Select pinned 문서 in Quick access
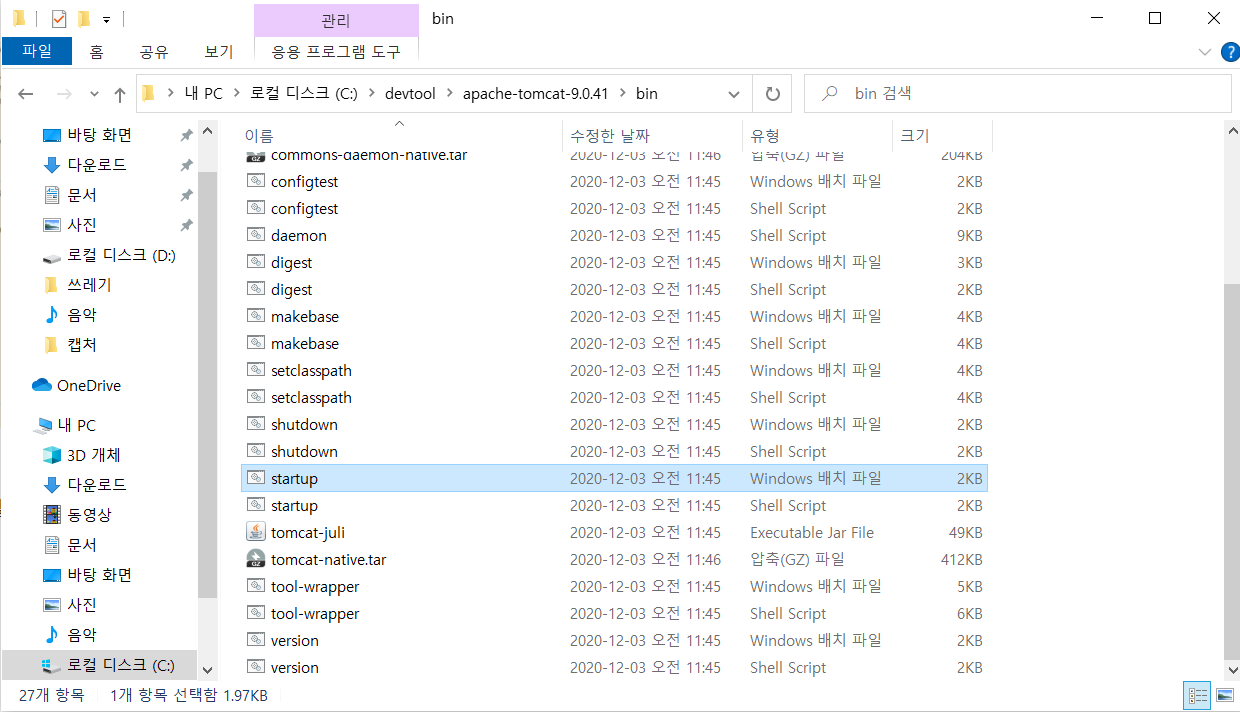The width and height of the screenshot is (1240, 712). (82, 195)
